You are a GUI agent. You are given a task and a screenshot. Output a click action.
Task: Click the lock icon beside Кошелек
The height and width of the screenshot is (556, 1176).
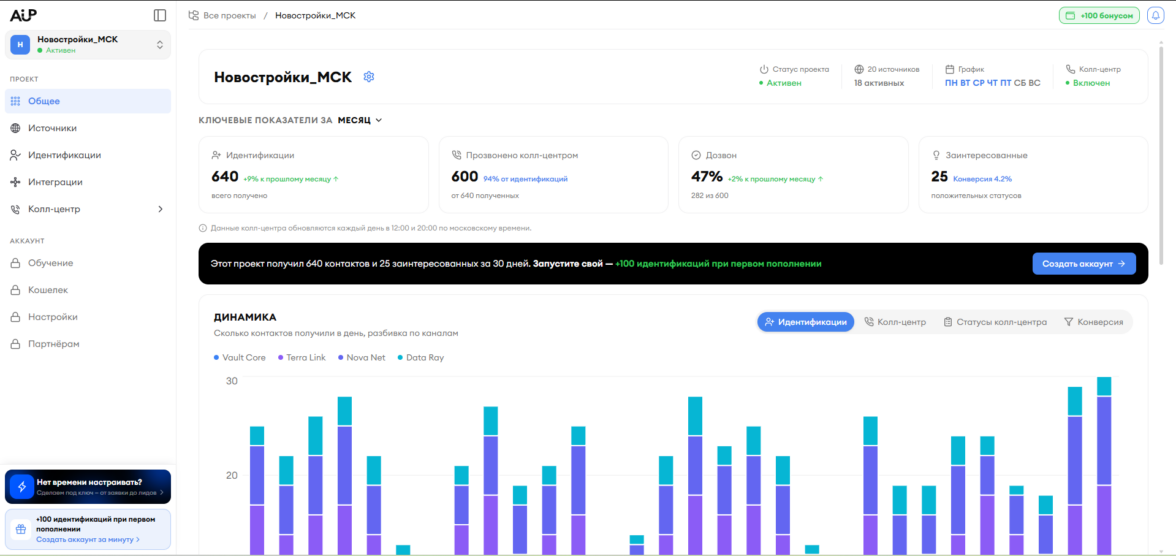tap(15, 290)
